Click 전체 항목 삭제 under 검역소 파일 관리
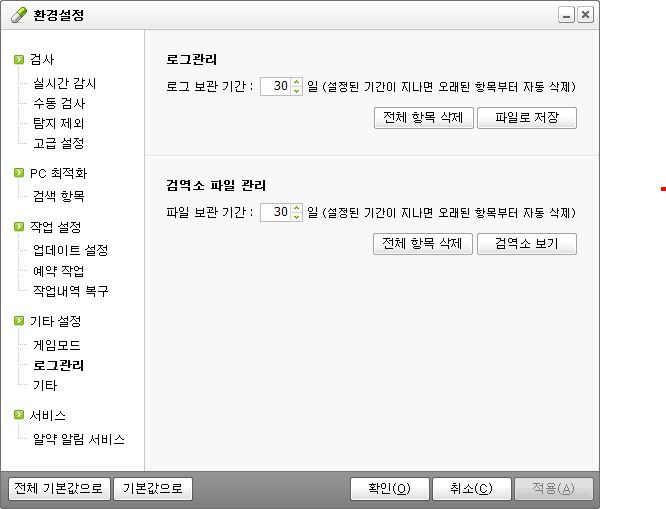Viewport: 666px width, 509px height. [423, 244]
